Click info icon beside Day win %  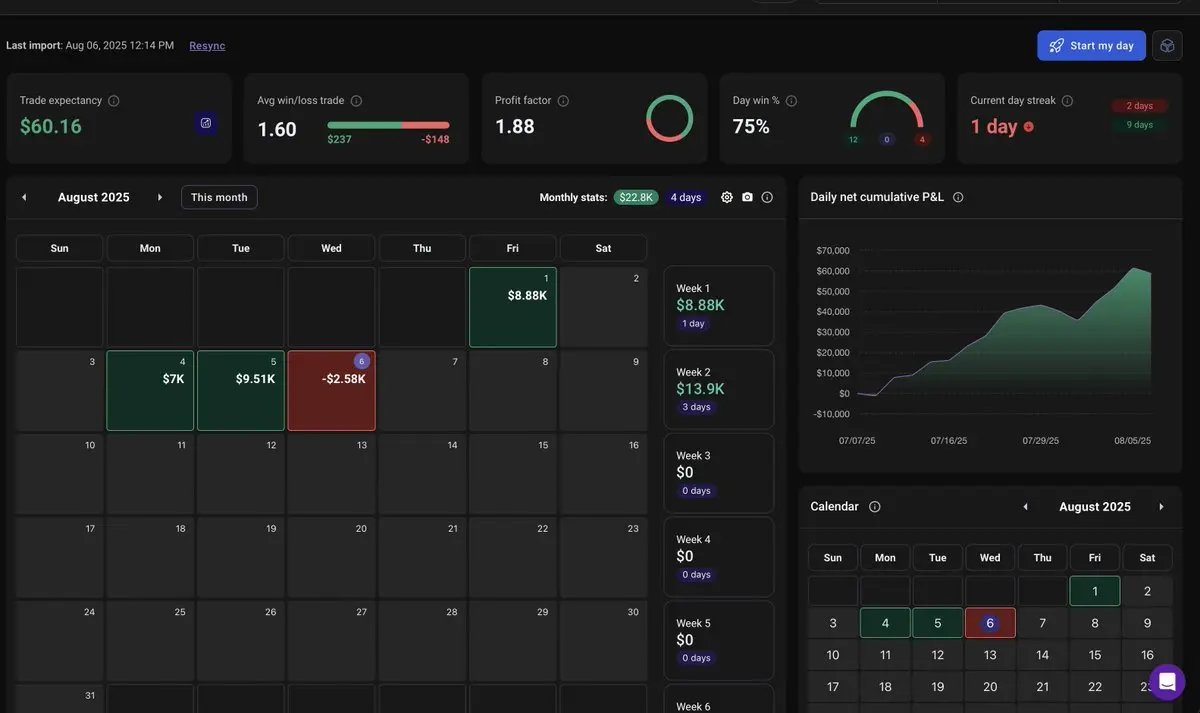pos(792,101)
